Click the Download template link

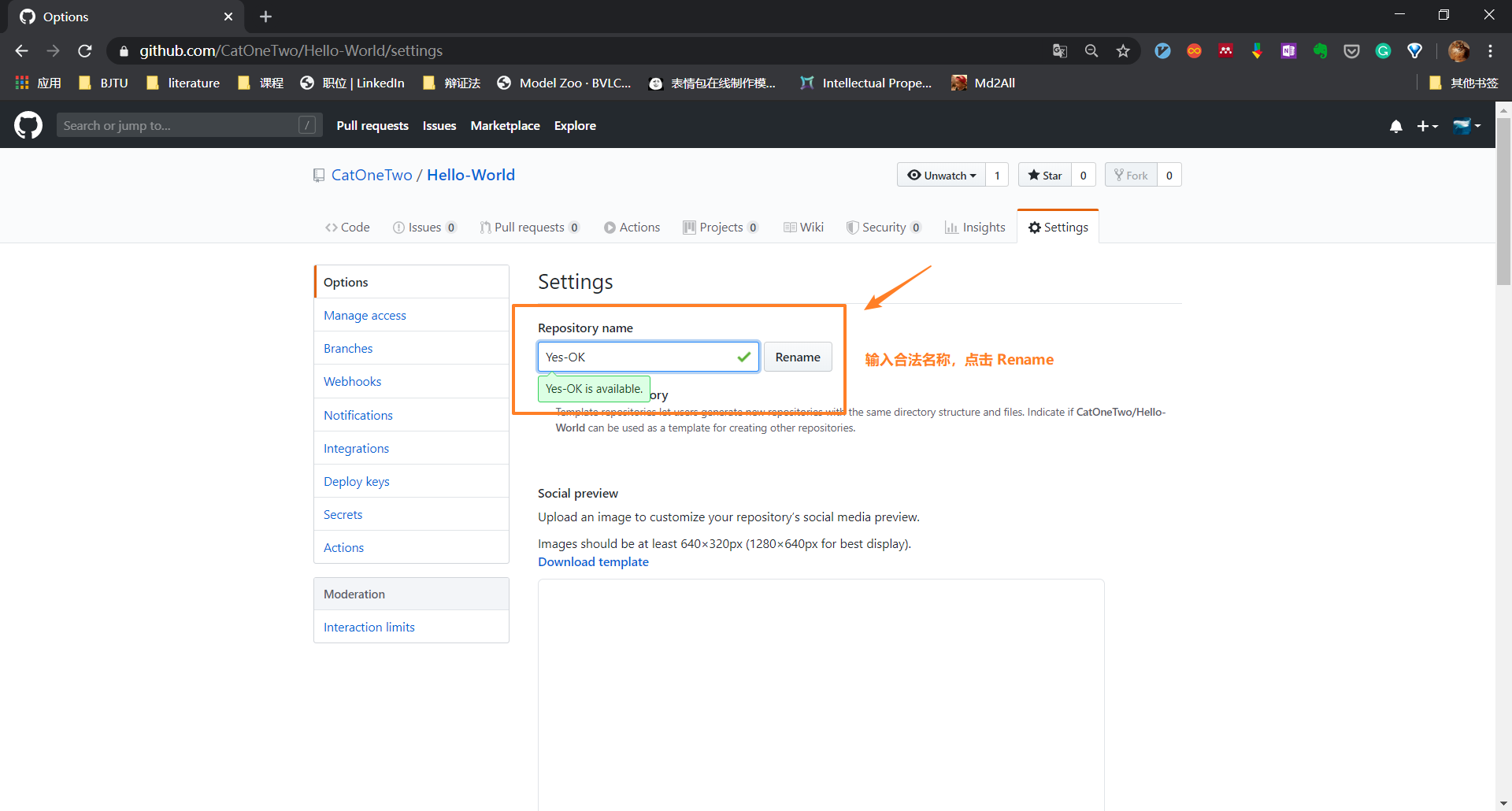click(593, 562)
